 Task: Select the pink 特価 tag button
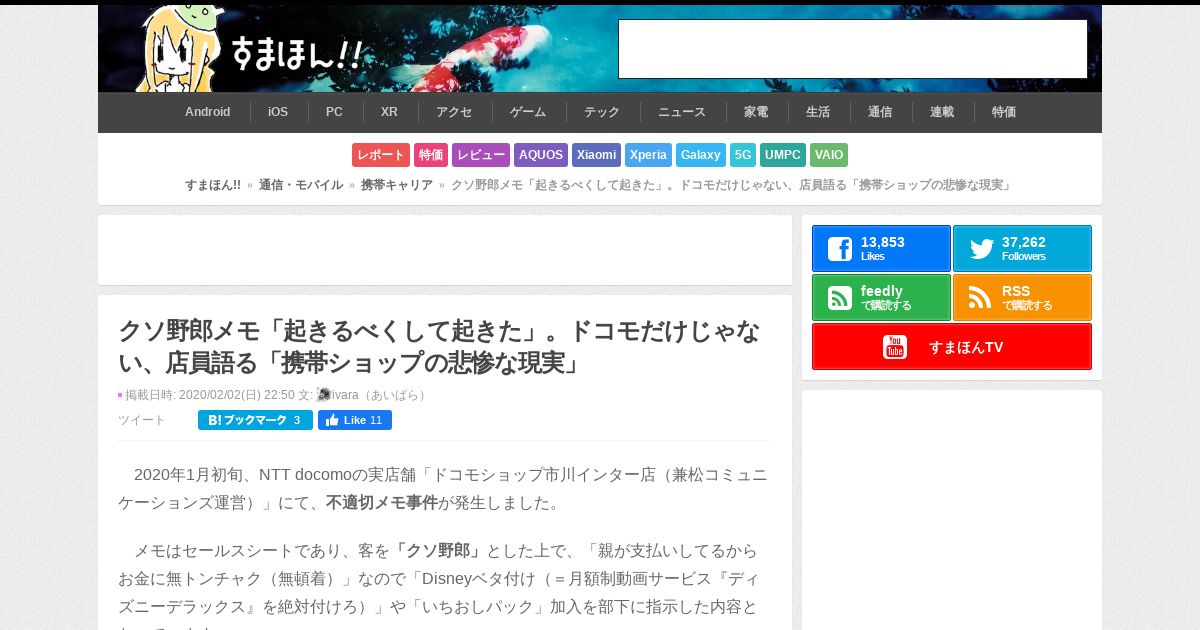click(431, 155)
